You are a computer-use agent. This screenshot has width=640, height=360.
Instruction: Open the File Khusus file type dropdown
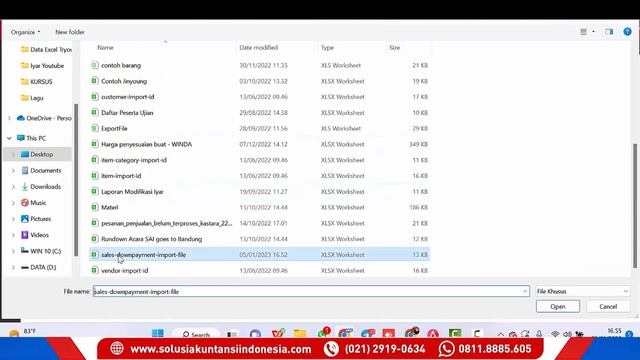583,291
